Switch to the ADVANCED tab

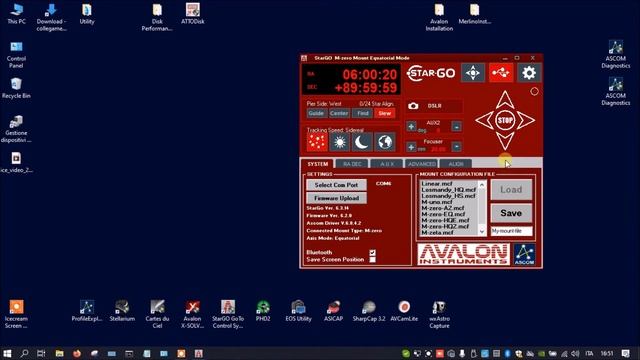[x=422, y=164]
